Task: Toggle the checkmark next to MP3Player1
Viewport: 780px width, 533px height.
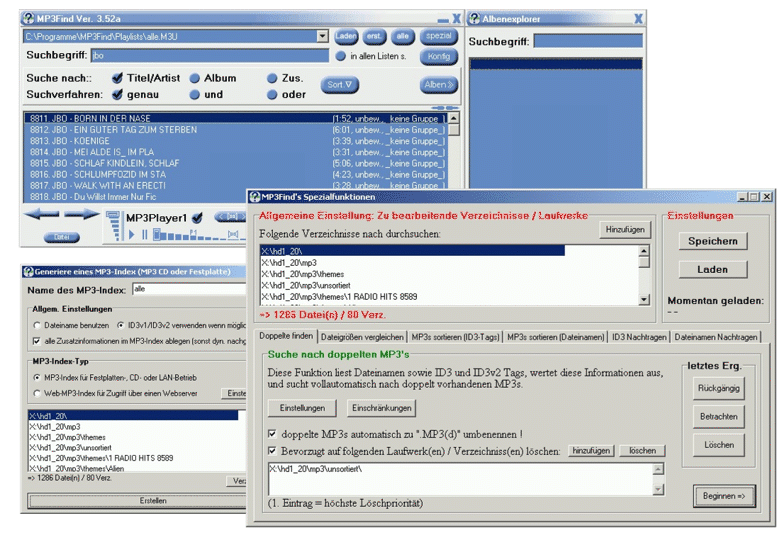Action: coord(197,218)
